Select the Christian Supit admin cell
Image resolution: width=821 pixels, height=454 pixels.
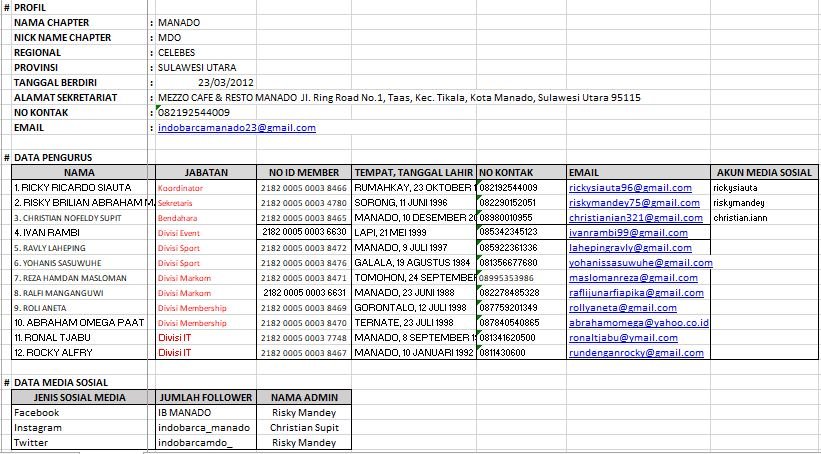coord(304,428)
